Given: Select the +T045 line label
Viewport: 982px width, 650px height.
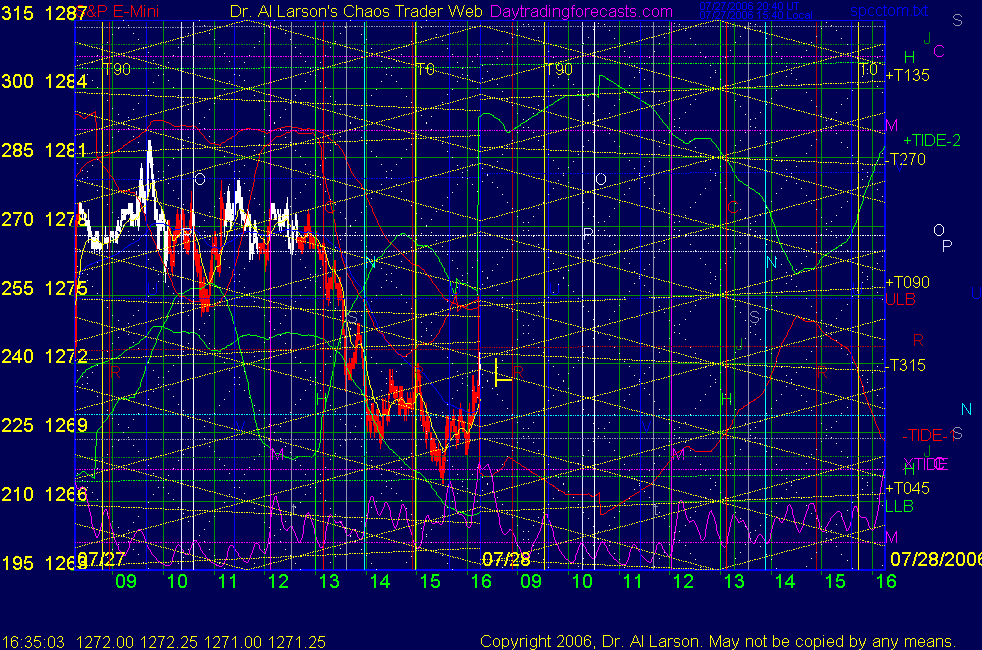Looking at the screenshot, I should (907, 488).
